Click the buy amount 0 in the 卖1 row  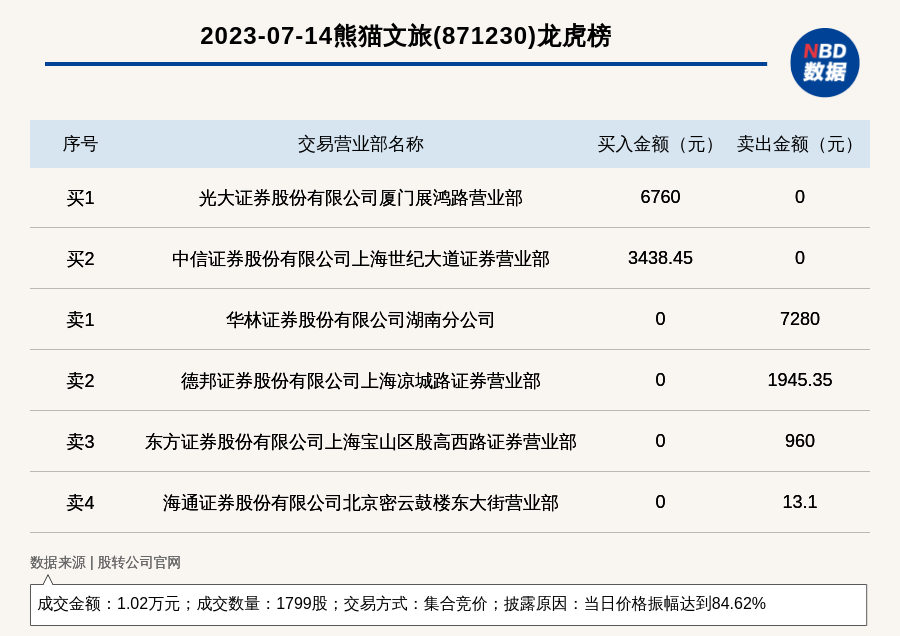660,319
